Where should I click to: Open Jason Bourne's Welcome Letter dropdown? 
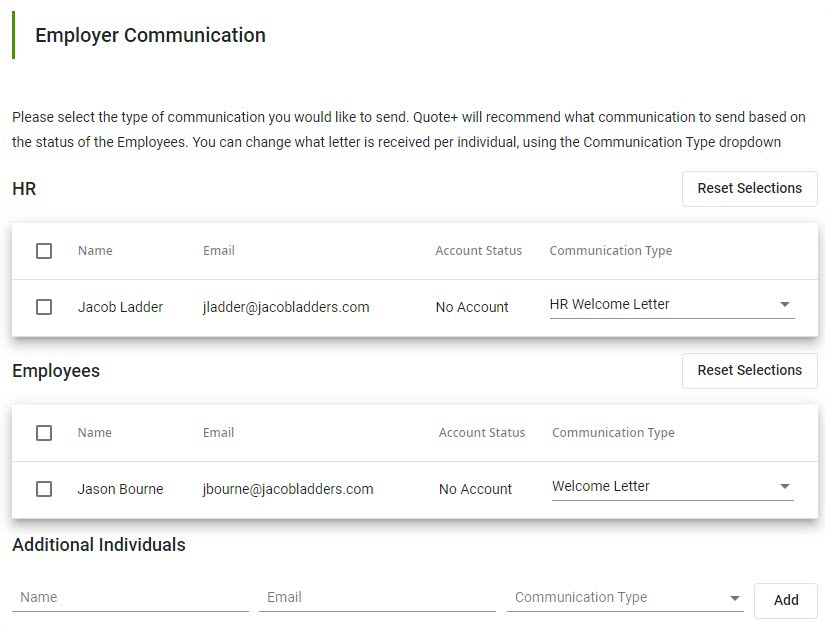pyautogui.click(x=672, y=487)
